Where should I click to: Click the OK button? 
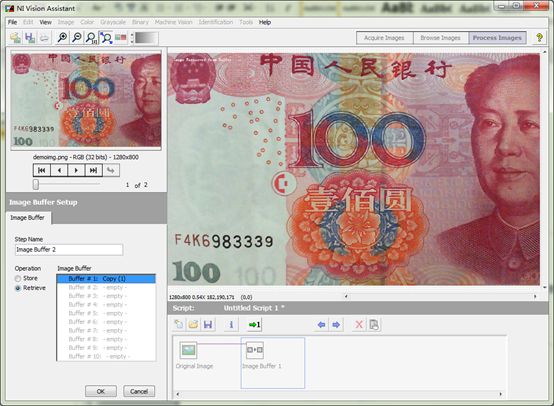101,391
